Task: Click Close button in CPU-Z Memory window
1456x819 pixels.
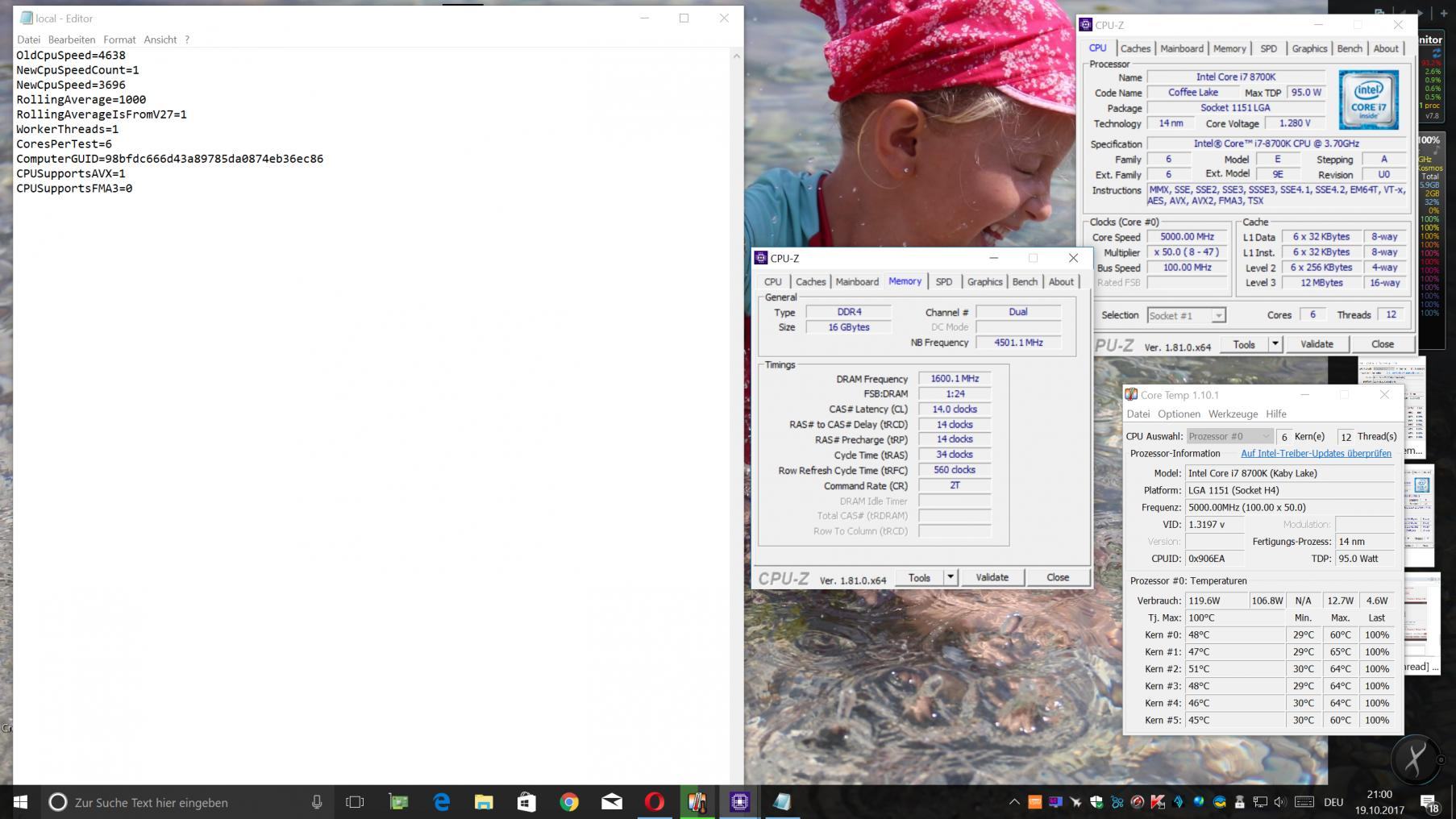Action: coord(1058,578)
